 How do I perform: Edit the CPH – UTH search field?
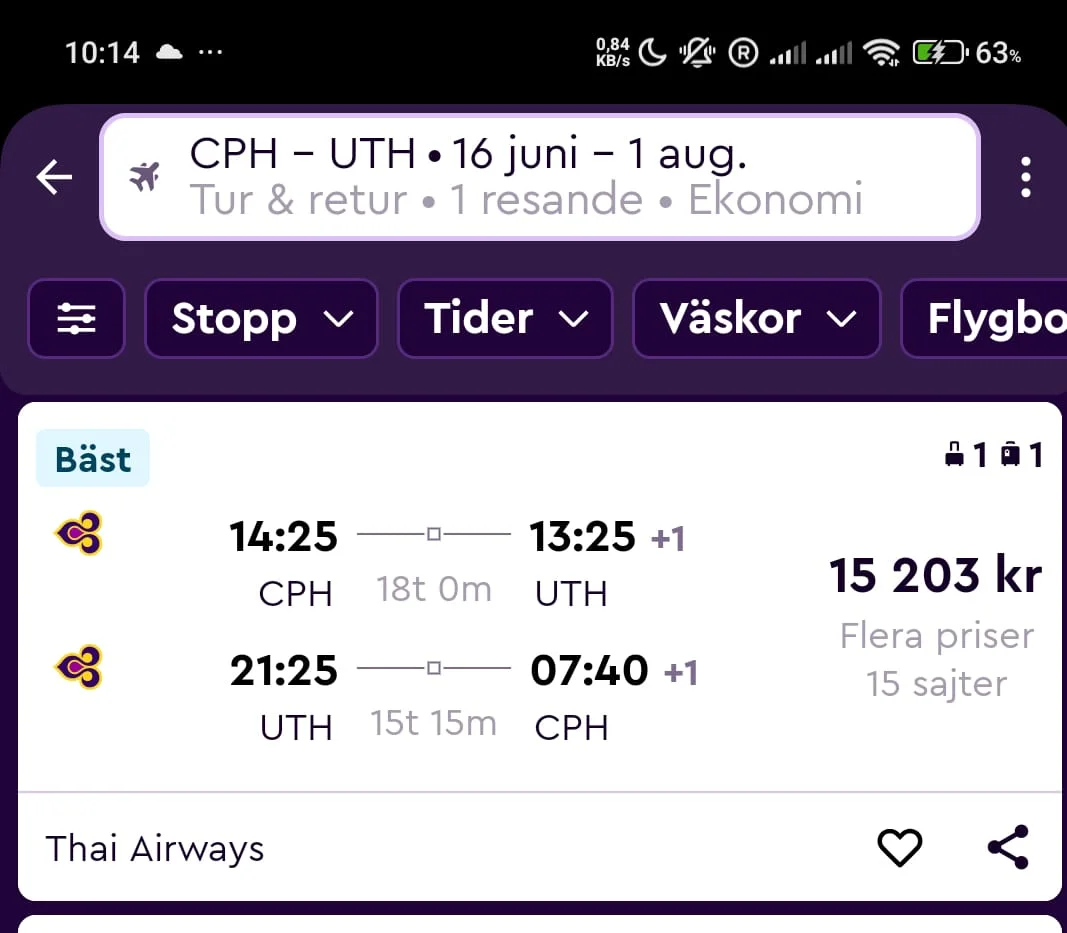pos(540,178)
